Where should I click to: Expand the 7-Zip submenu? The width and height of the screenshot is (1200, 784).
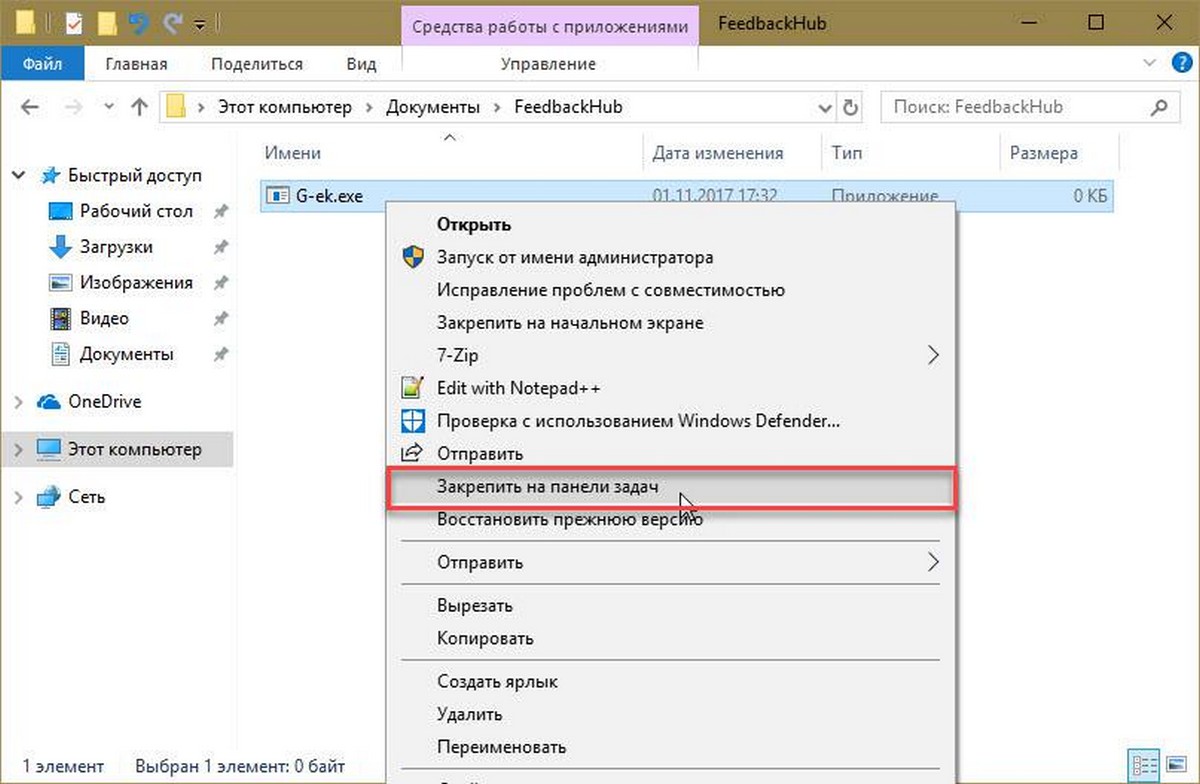point(933,355)
